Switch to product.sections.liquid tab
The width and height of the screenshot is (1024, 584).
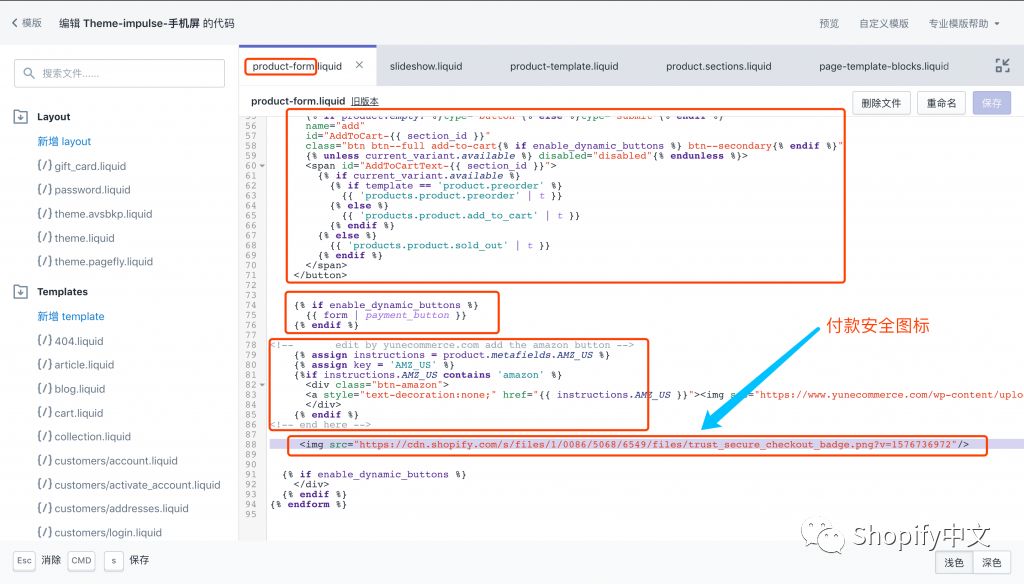click(x=718, y=66)
